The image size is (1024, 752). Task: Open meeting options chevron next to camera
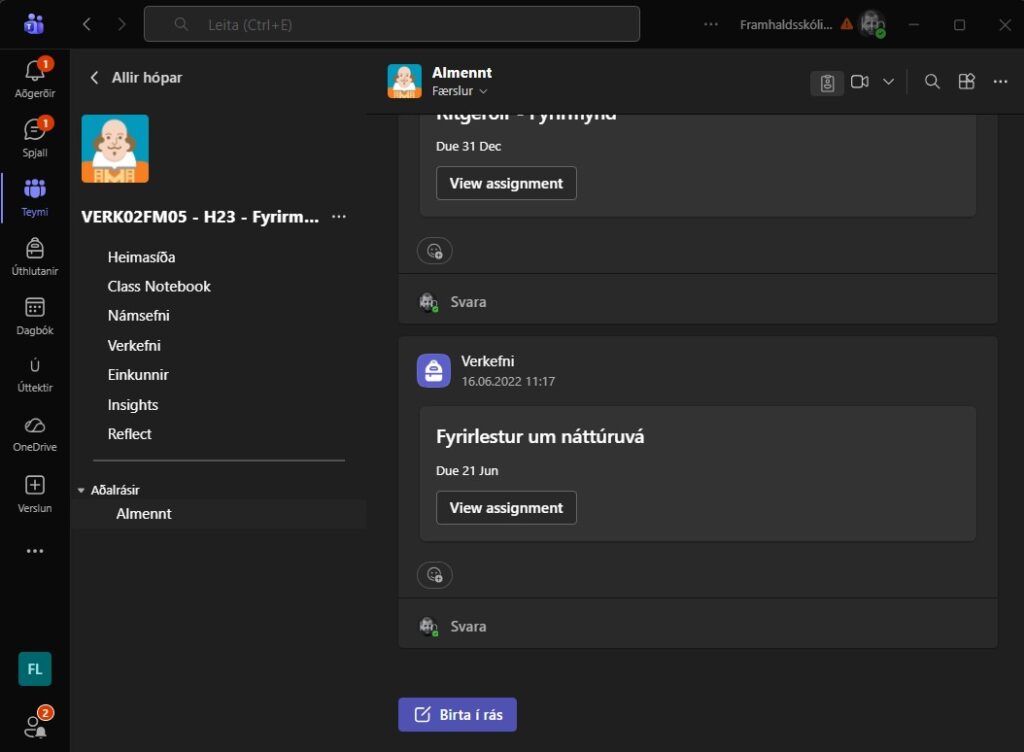point(888,82)
